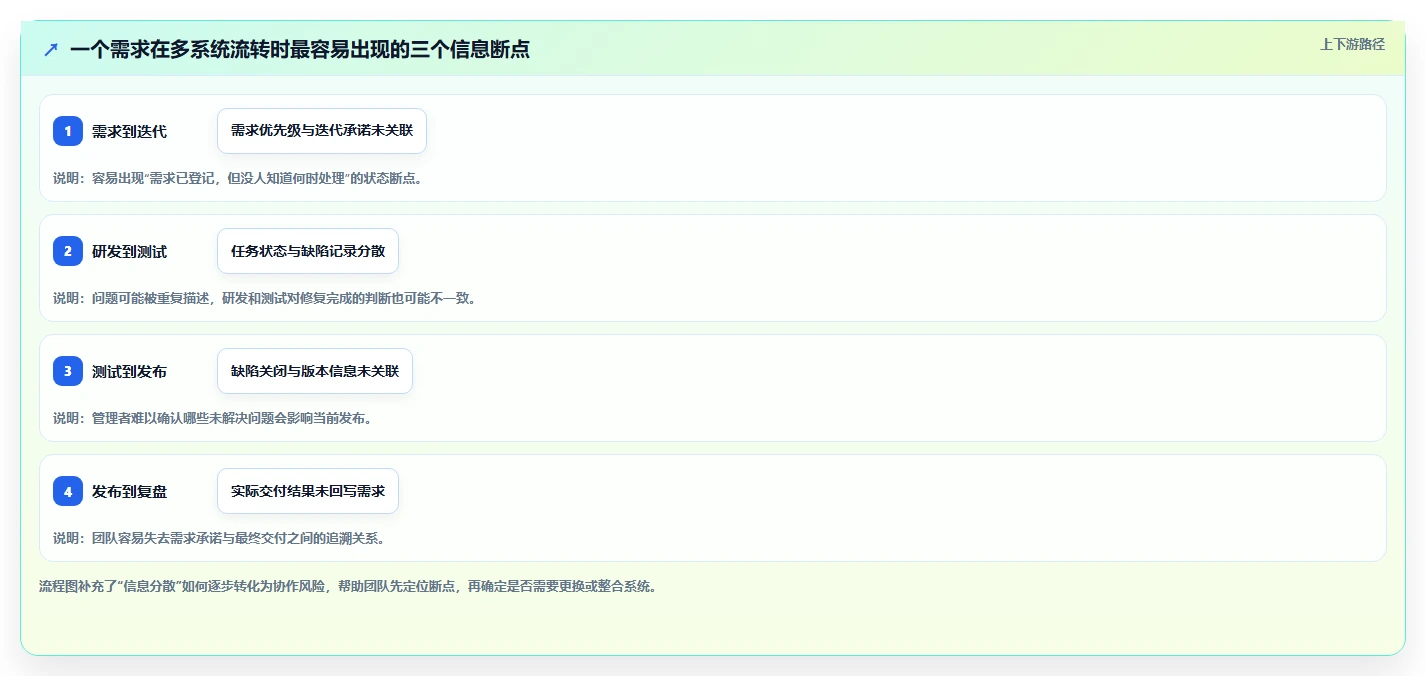Click the 缺陷关闭与版本信息未关联 chip

click(x=315, y=371)
